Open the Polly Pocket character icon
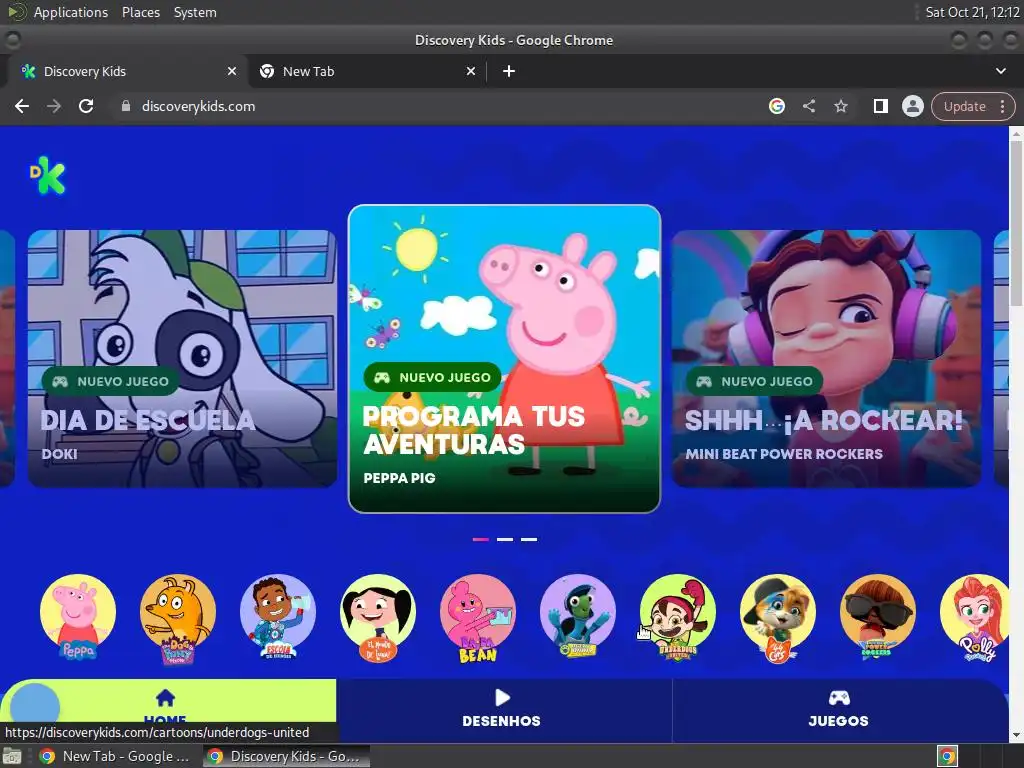This screenshot has height=768, width=1024. point(974,618)
